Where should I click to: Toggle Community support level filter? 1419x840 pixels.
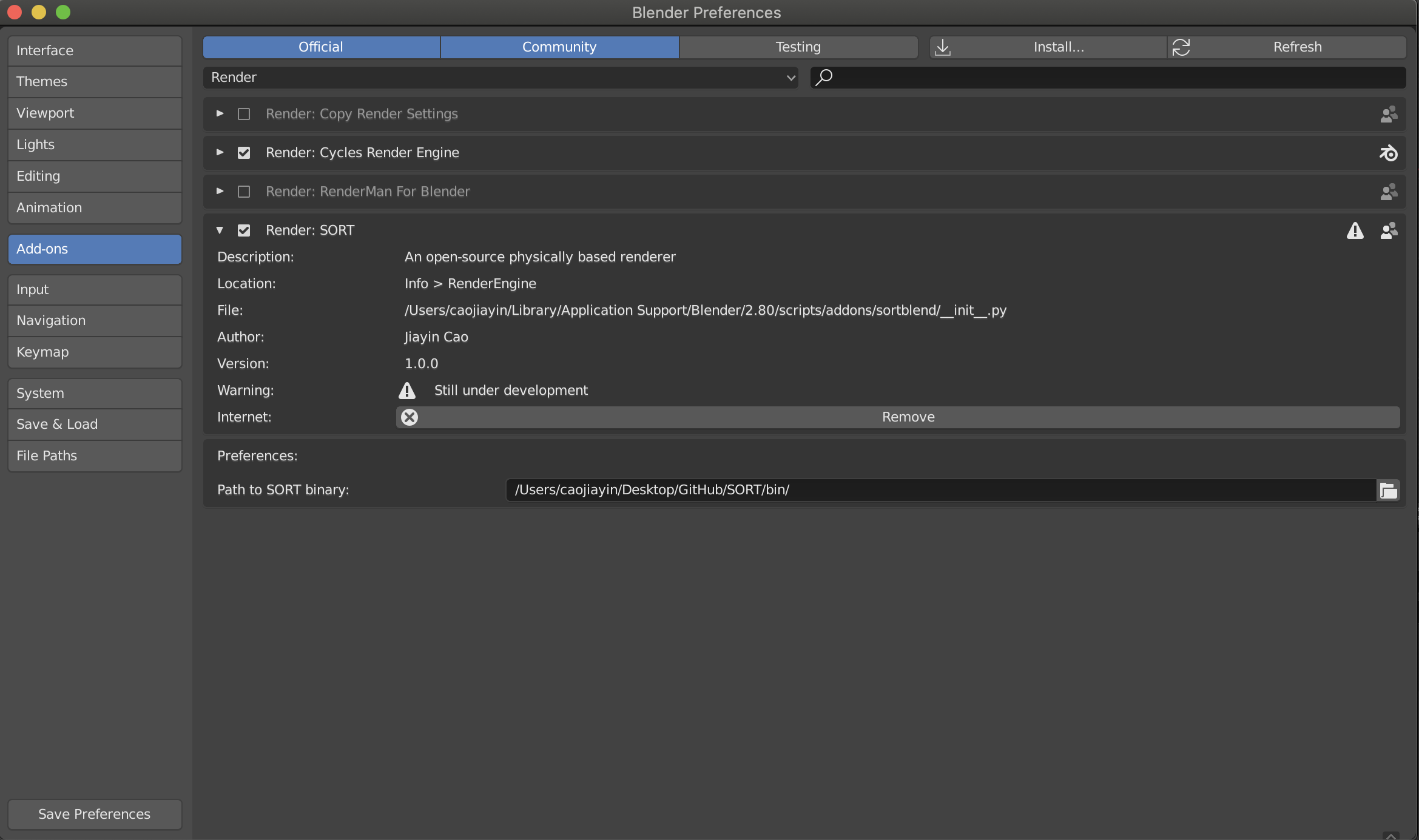(x=559, y=47)
